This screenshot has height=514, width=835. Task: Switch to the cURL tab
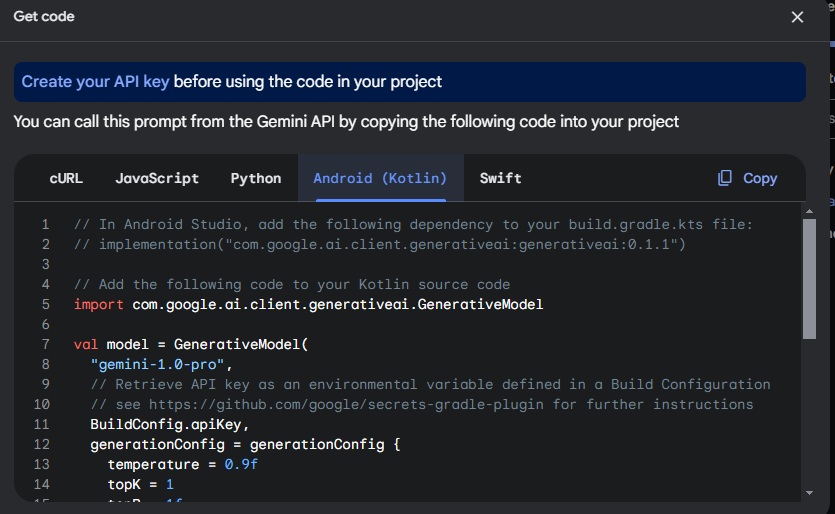click(66, 178)
